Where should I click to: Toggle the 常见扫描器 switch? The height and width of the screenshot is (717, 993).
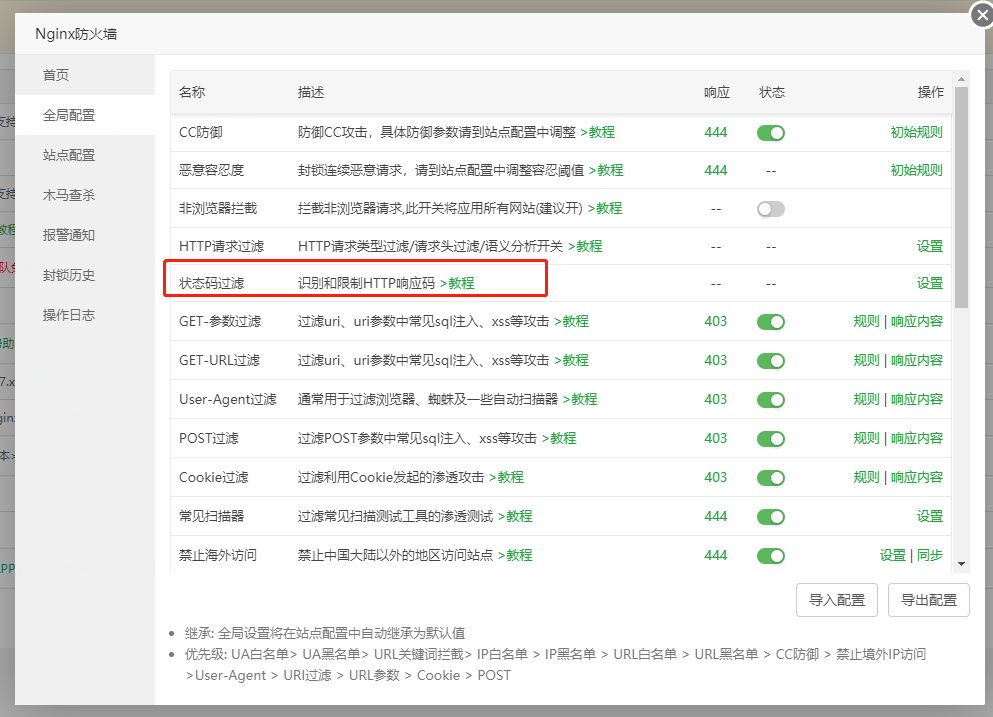pos(771,517)
